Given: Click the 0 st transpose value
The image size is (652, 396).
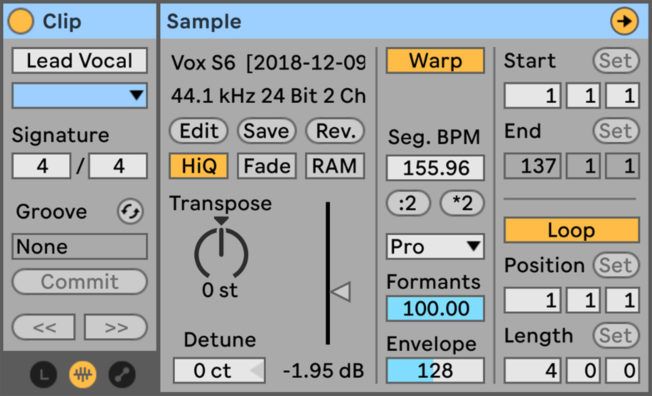Looking at the screenshot, I should pos(220,290).
